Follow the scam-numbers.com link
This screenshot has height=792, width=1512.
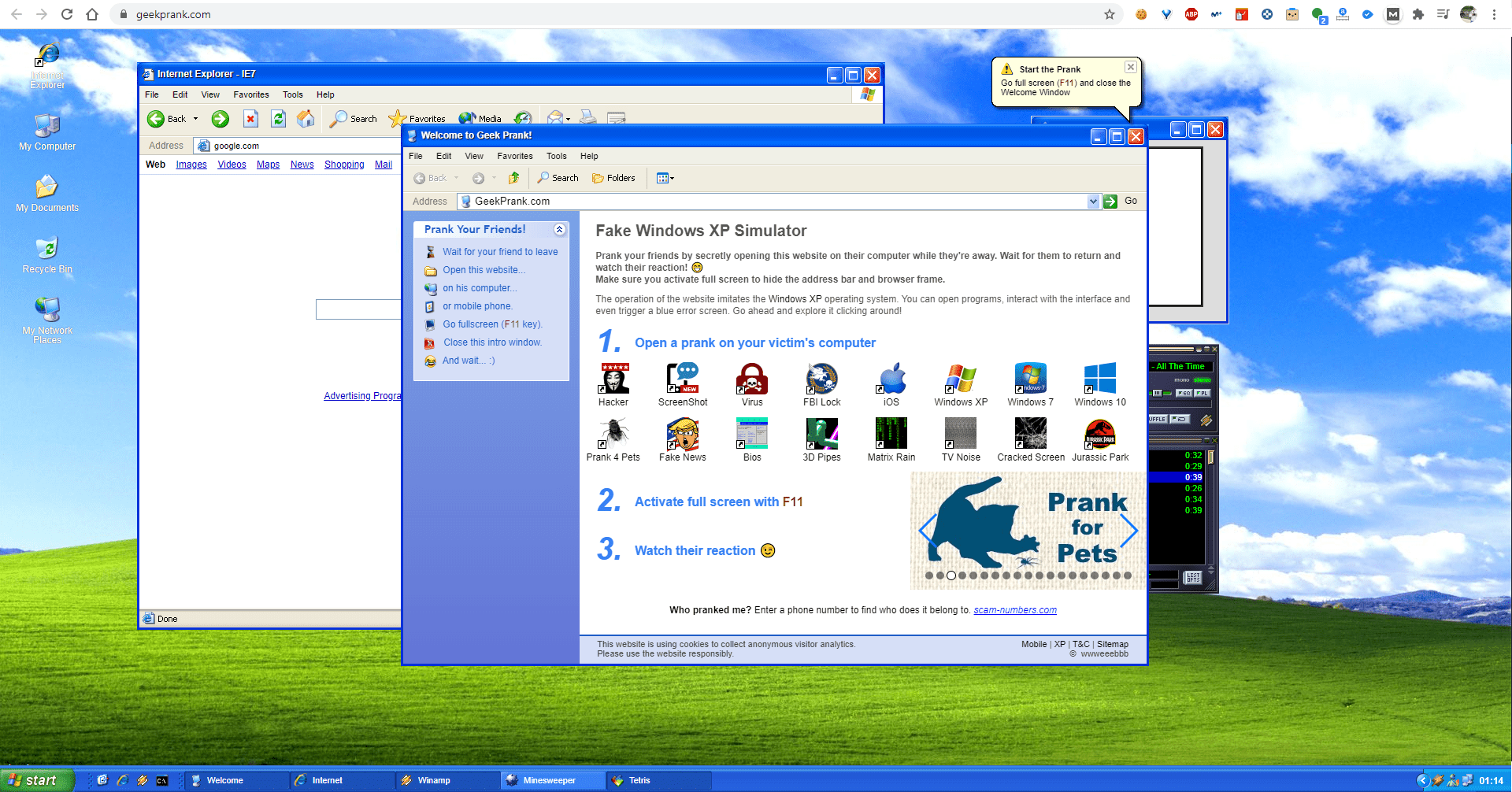point(1014,609)
